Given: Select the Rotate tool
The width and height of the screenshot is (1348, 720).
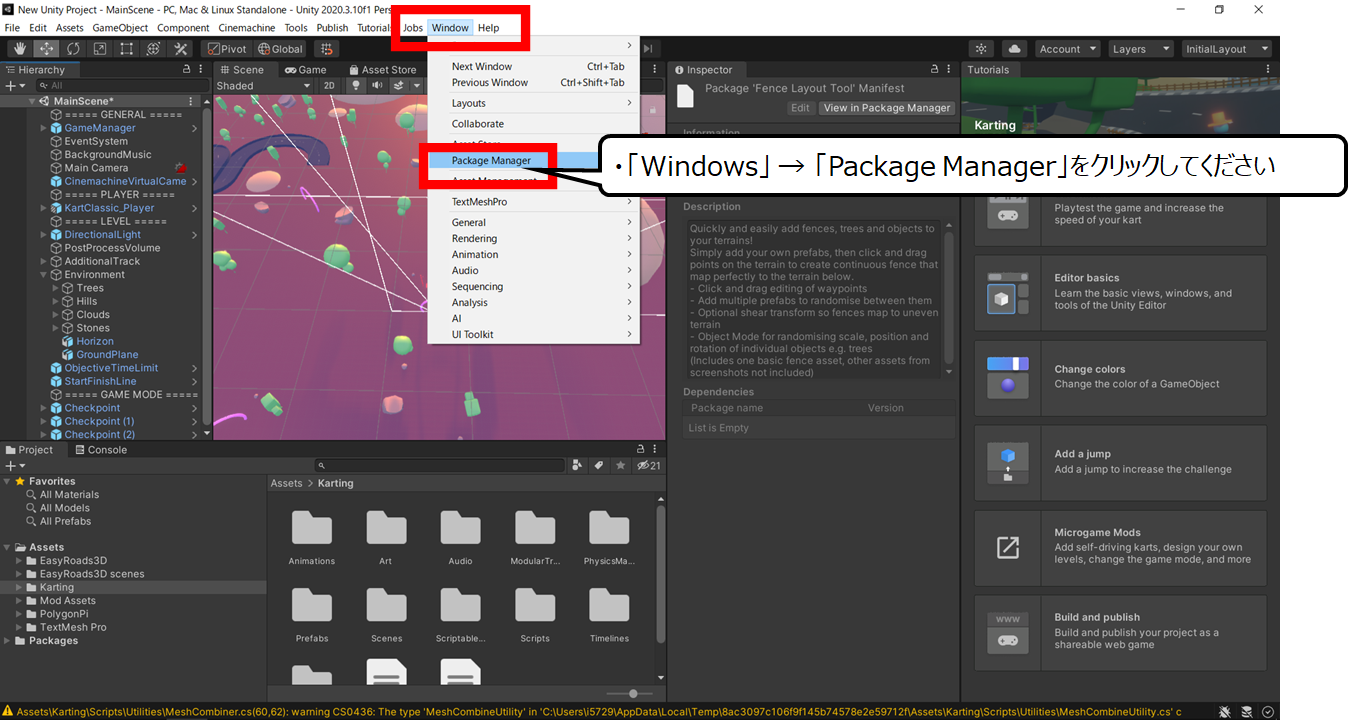Looking at the screenshot, I should pos(73,48).
